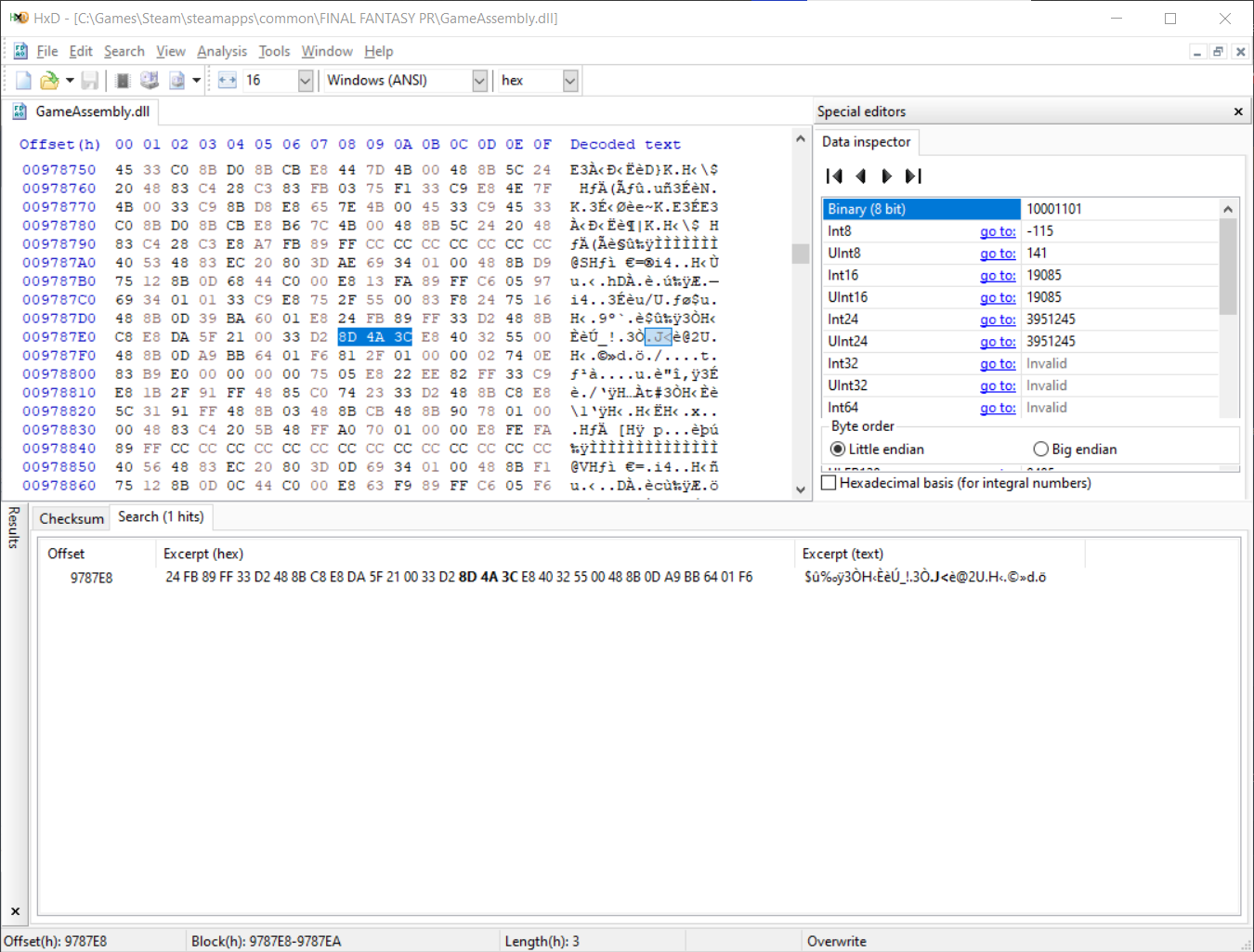This screenshot has height=952, width=1254.
Task: Click the Open disk toolbar icon
Action: click(150, 81)
